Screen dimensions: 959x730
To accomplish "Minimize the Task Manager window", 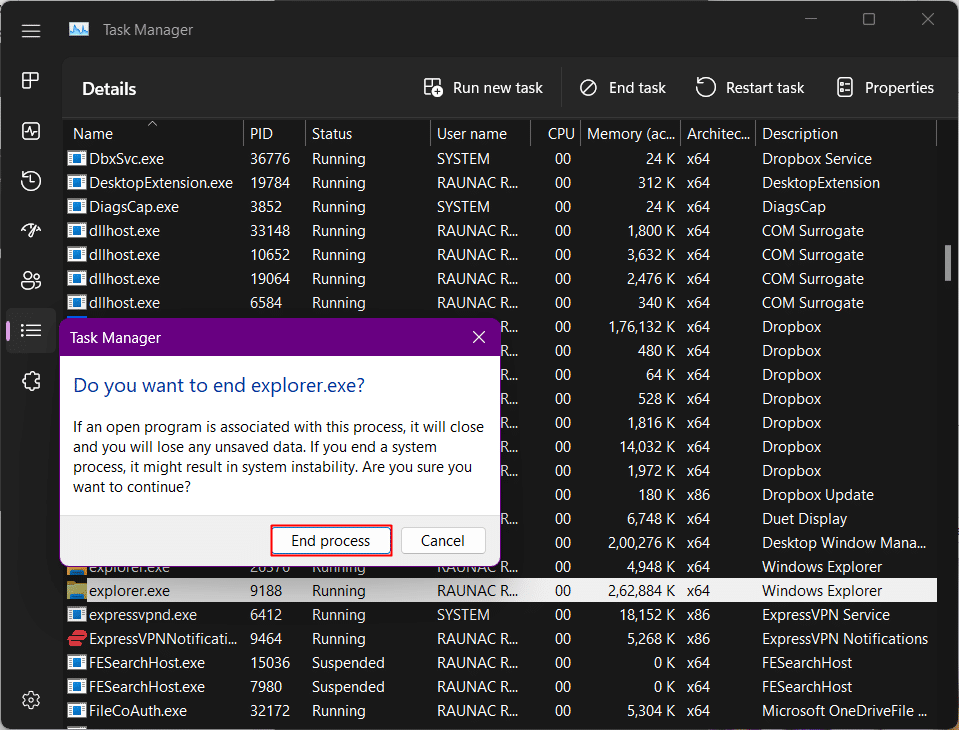I will point(811,19).
